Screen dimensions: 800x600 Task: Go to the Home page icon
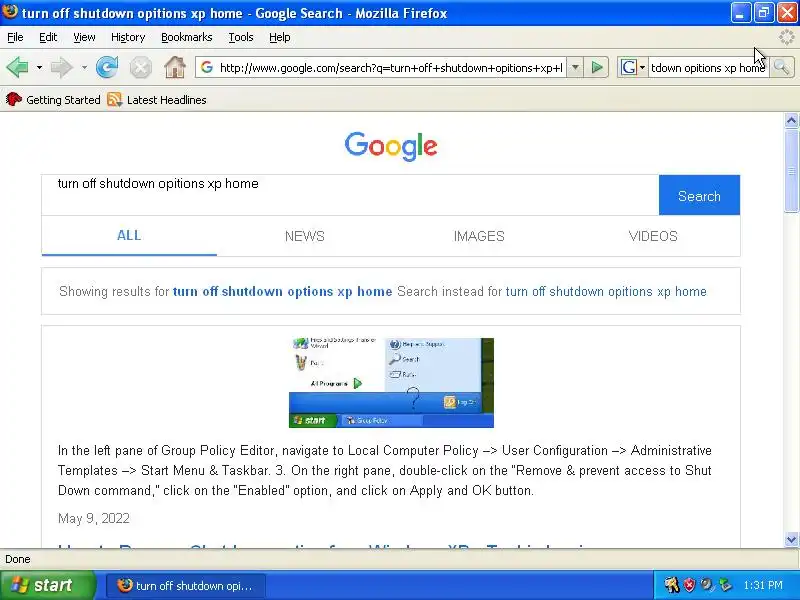click(174, 67)
